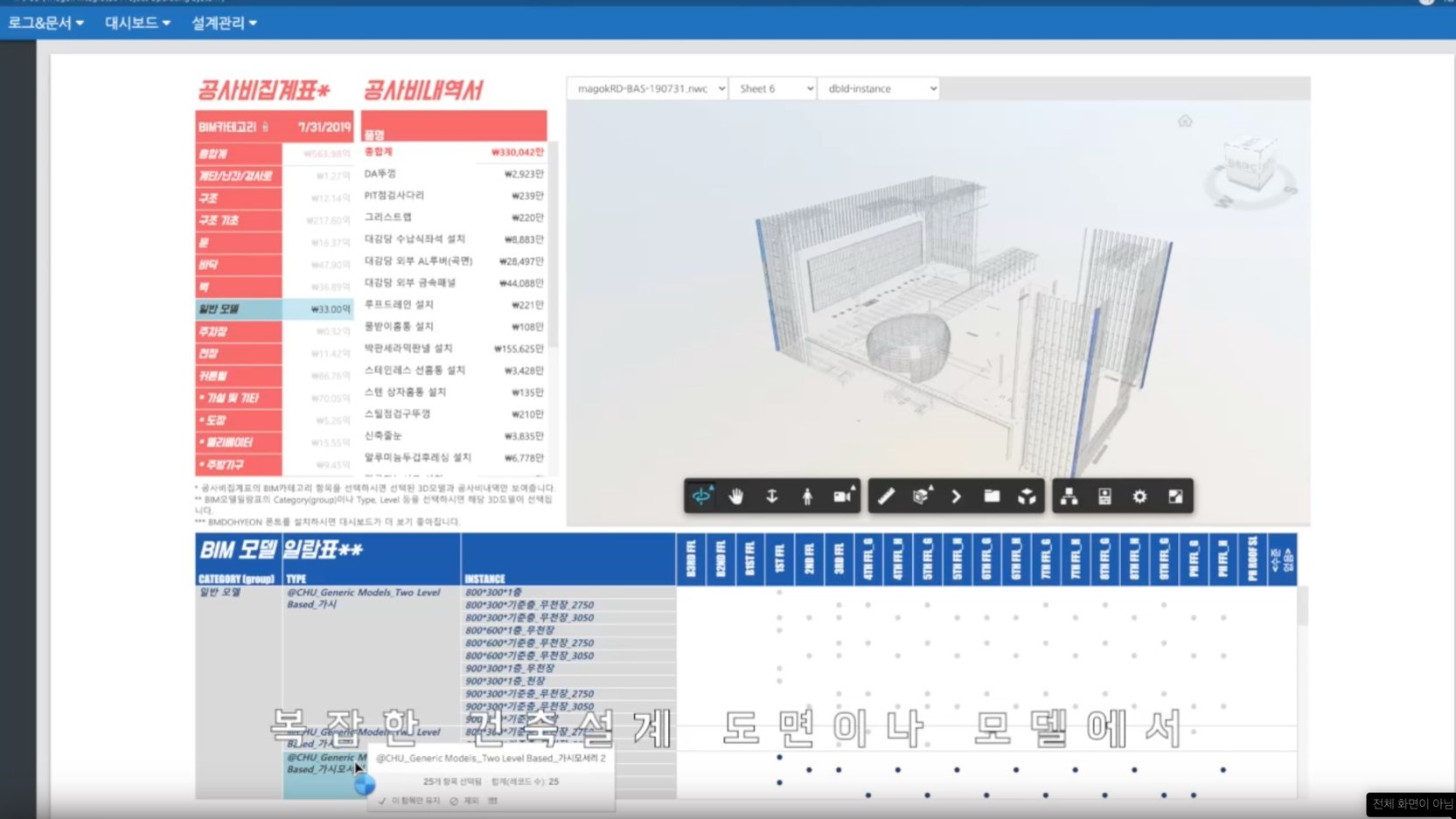Activate First Person walk tool
Screen dimensions: 1456x819
[807, 496]
